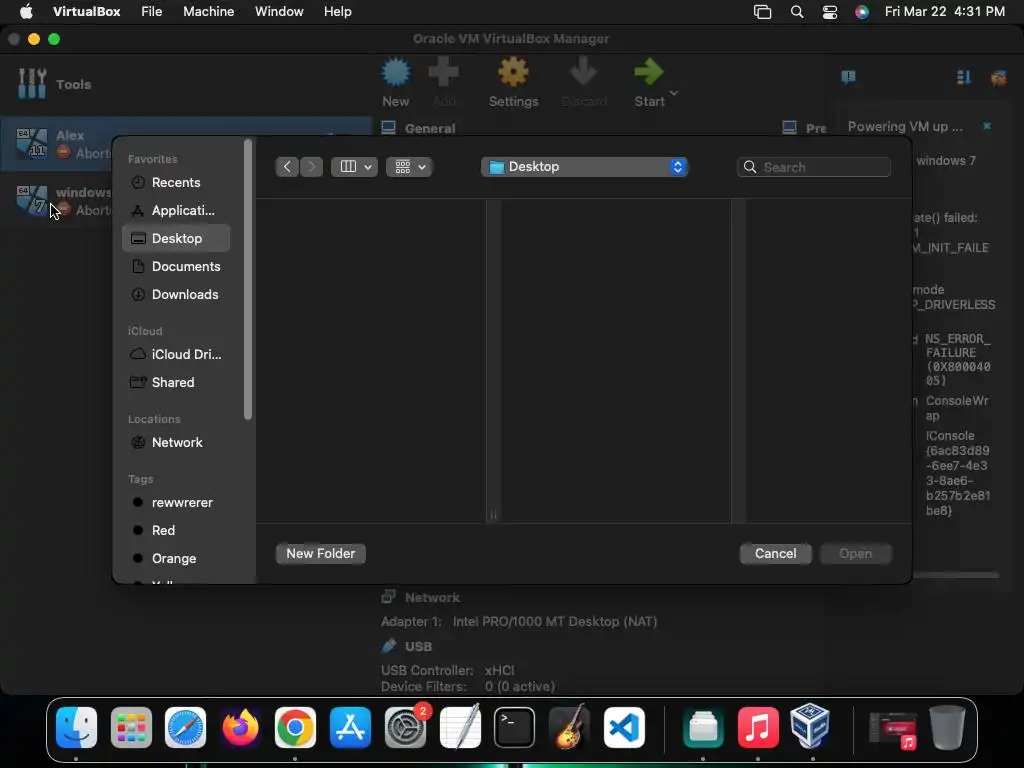Click the Cancel button
Image resolution: width=1024 pixels, height=768 pixels.
pyautogui.click(x=775, y=553)
